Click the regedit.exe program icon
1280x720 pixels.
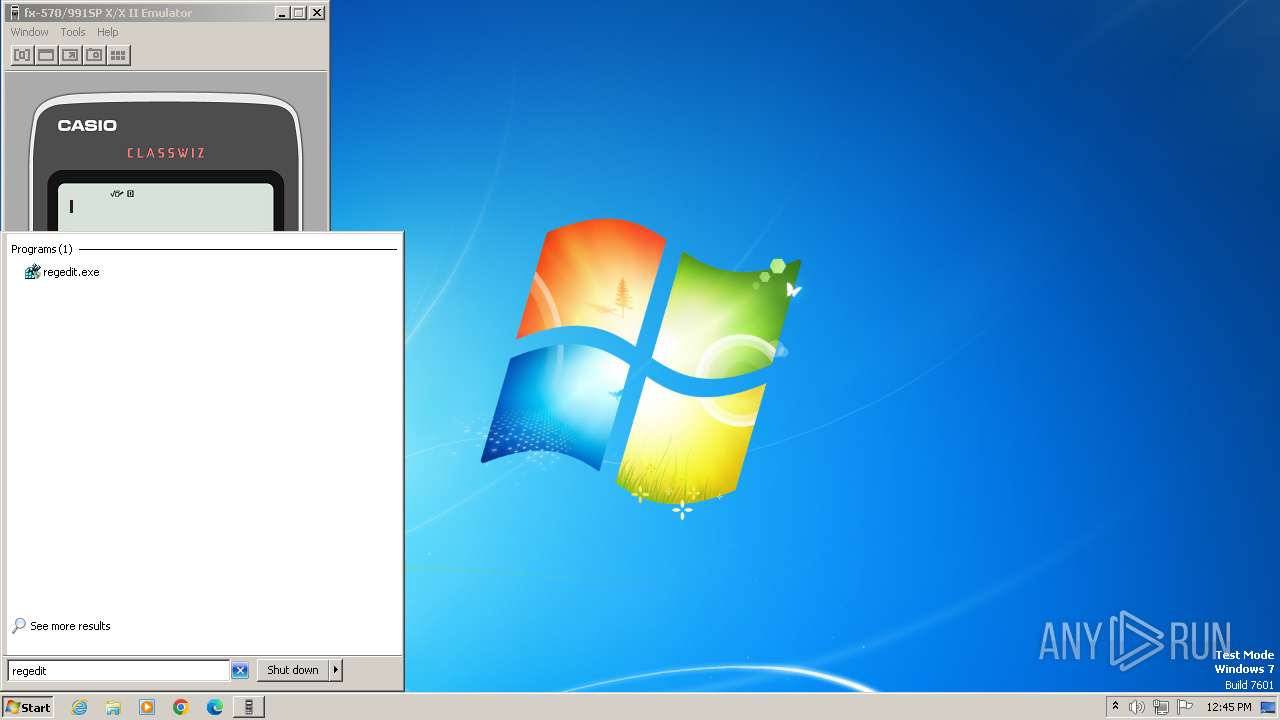tap(32, 272)
